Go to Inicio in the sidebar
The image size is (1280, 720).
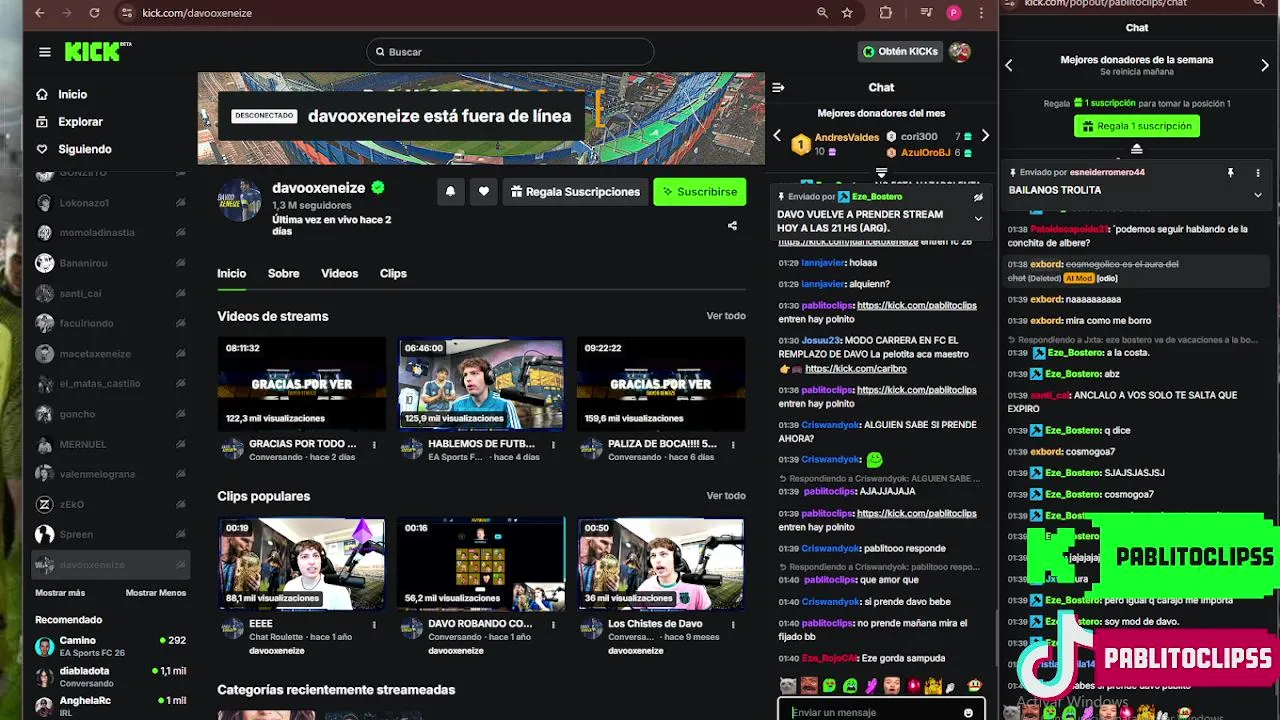pyautogui.click(x=72, y=94)
